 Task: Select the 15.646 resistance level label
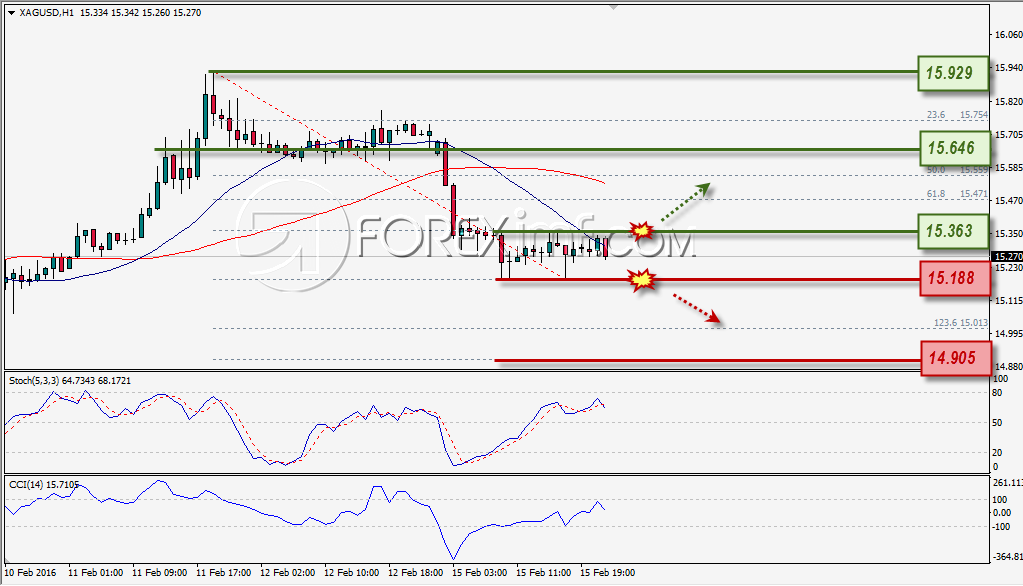[x=954, y=148]
